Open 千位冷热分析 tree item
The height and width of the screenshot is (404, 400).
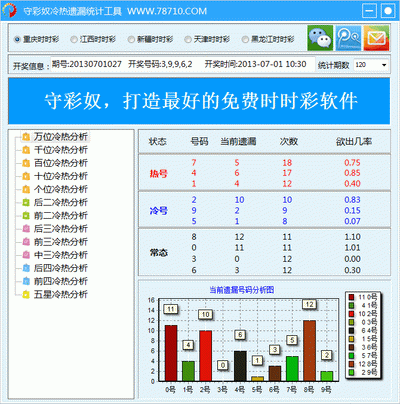pyautogui.click(x=61, y=150)
